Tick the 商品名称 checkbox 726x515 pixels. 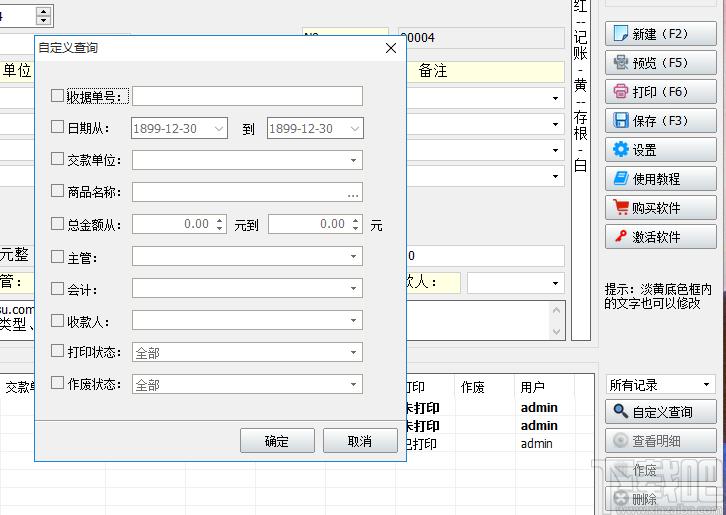click(57, 191)
